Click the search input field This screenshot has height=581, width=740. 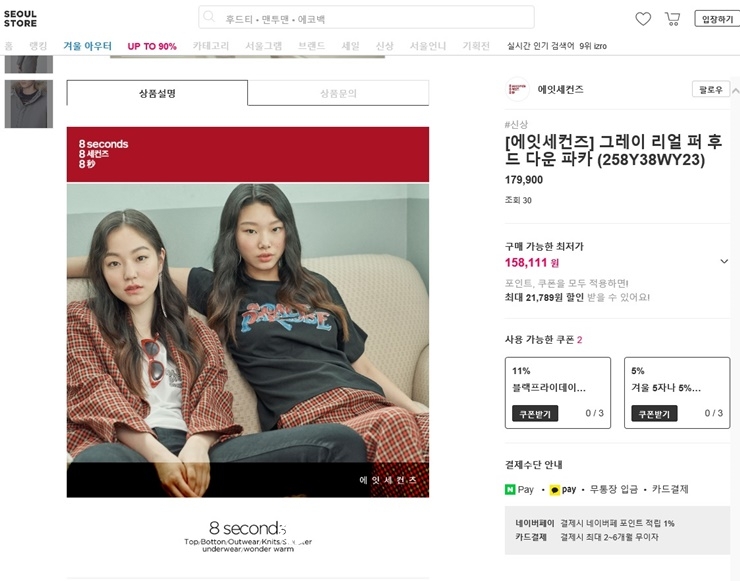tap(366, 17)
